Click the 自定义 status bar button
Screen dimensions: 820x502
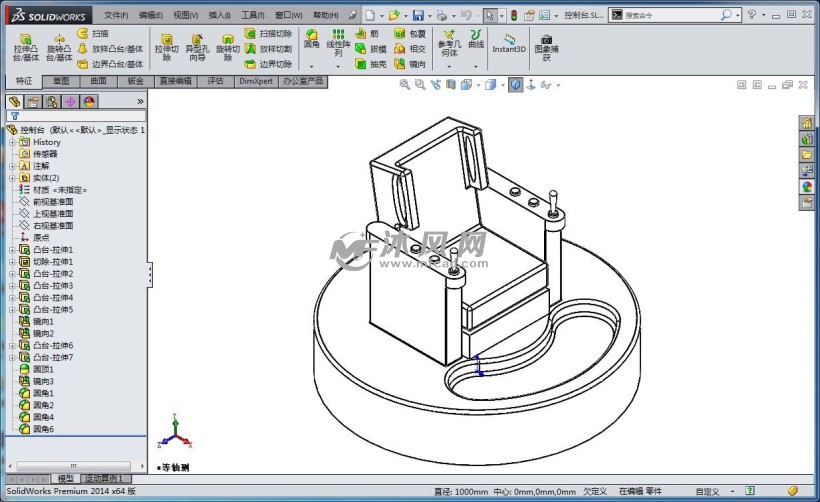pyautogui.click(x=707, y=492)
